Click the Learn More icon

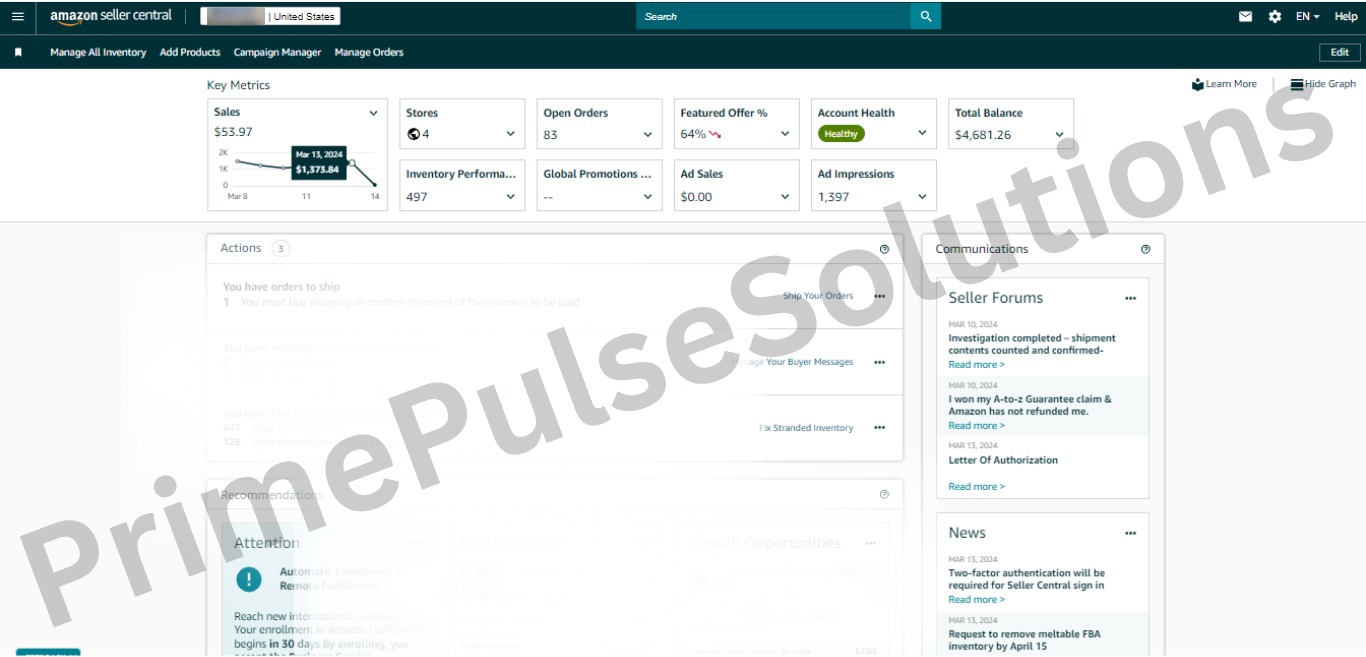[x=1197, y=85]
